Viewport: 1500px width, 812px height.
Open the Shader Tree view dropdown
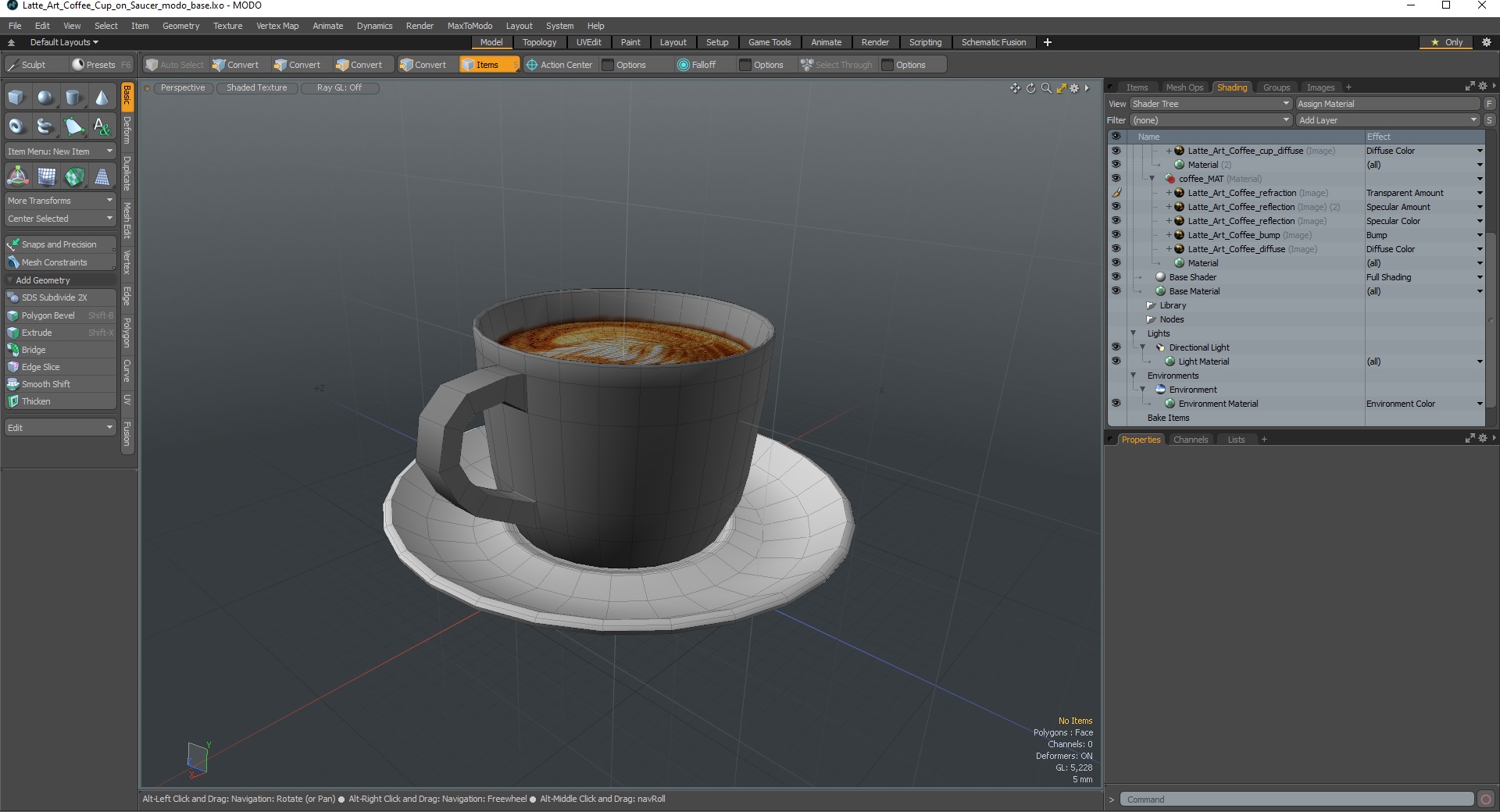click(x=1210, y=104)
